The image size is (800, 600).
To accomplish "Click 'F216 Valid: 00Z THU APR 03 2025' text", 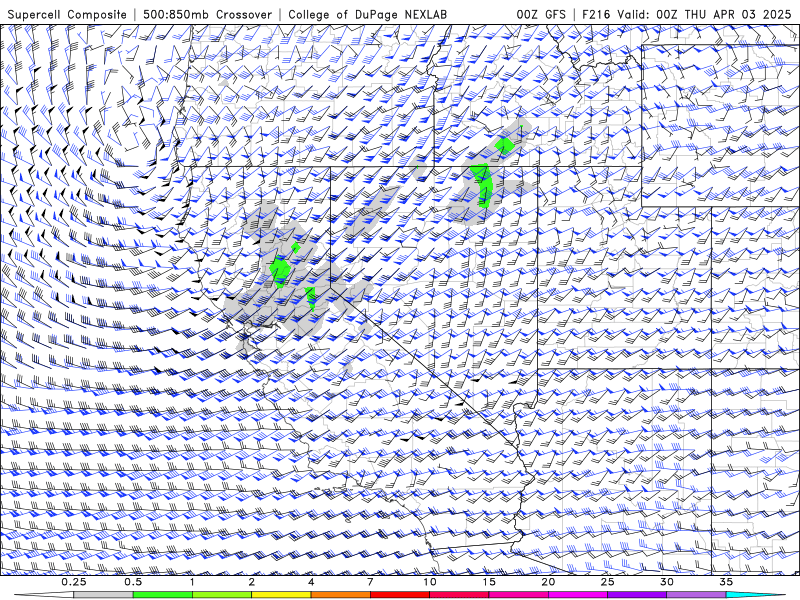I will tap(687, 14).
